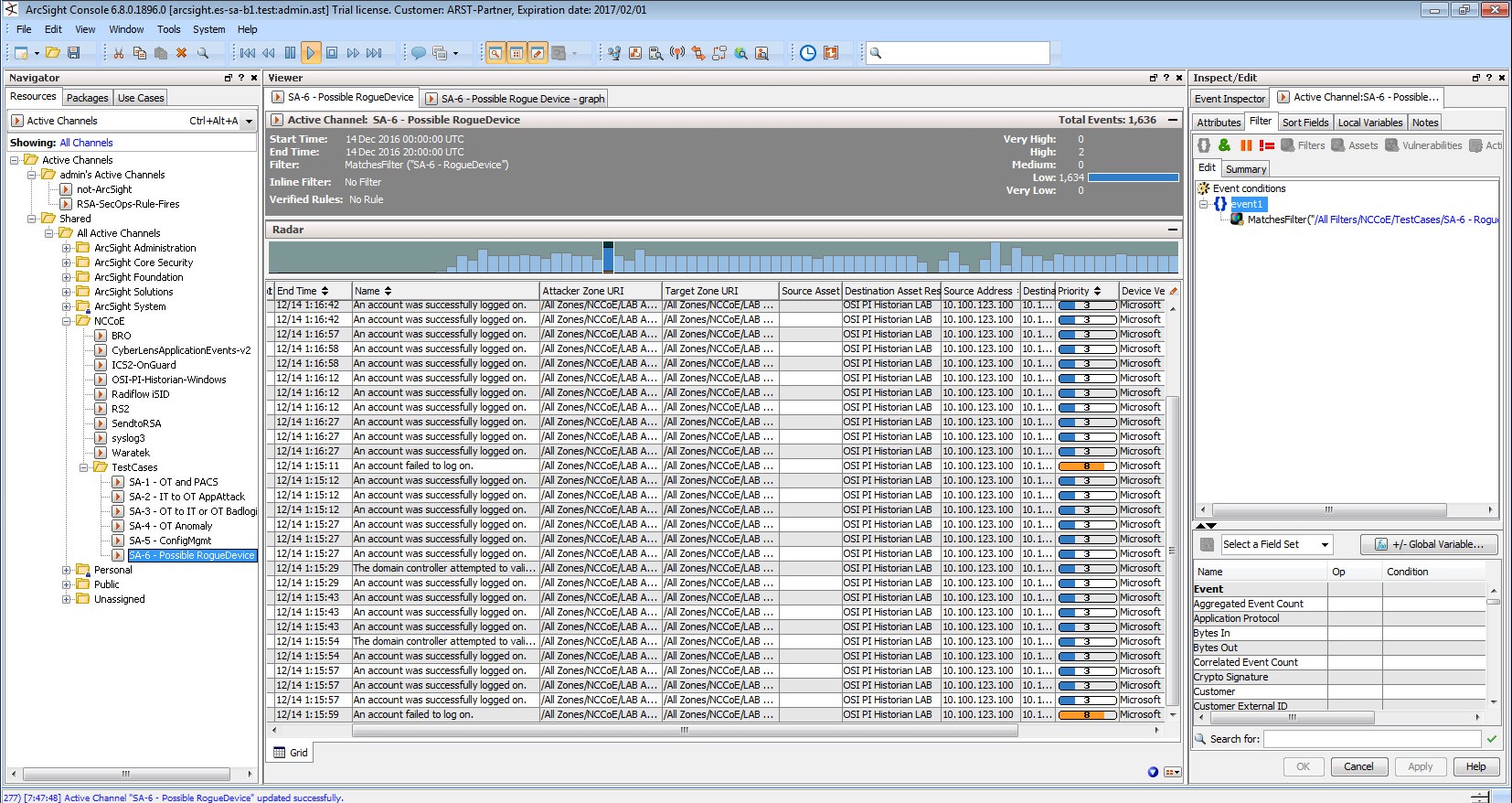Expand the ArcSight Core Security folder
The image size is (1512, 803).
[x=66, y=262]
